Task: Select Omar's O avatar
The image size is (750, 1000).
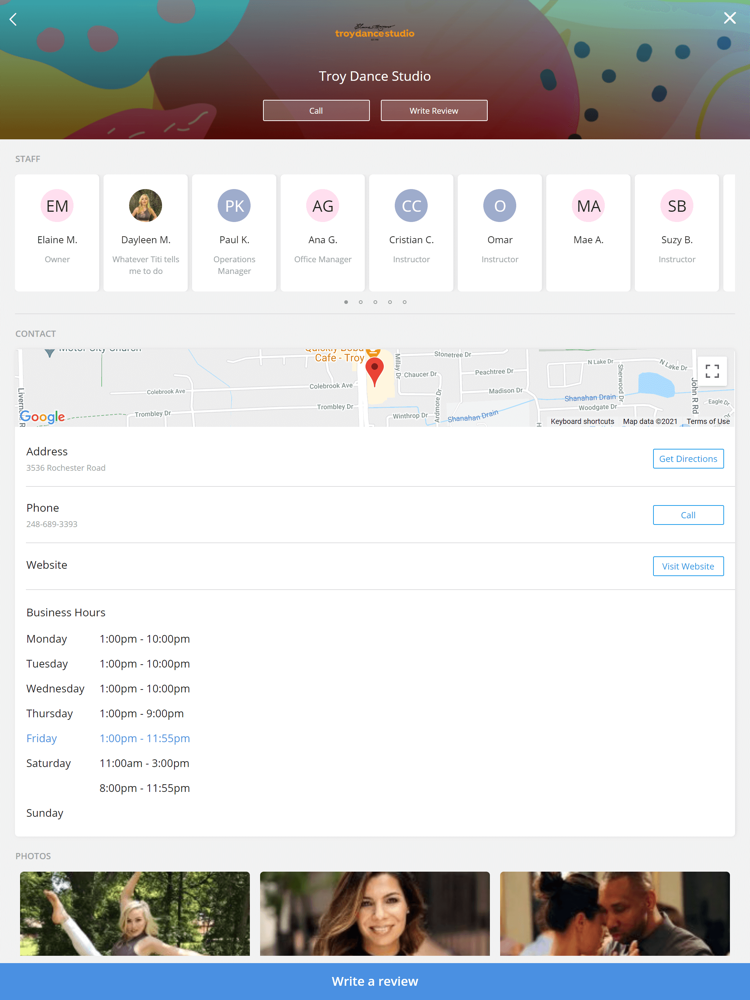Action: point(500,205)
